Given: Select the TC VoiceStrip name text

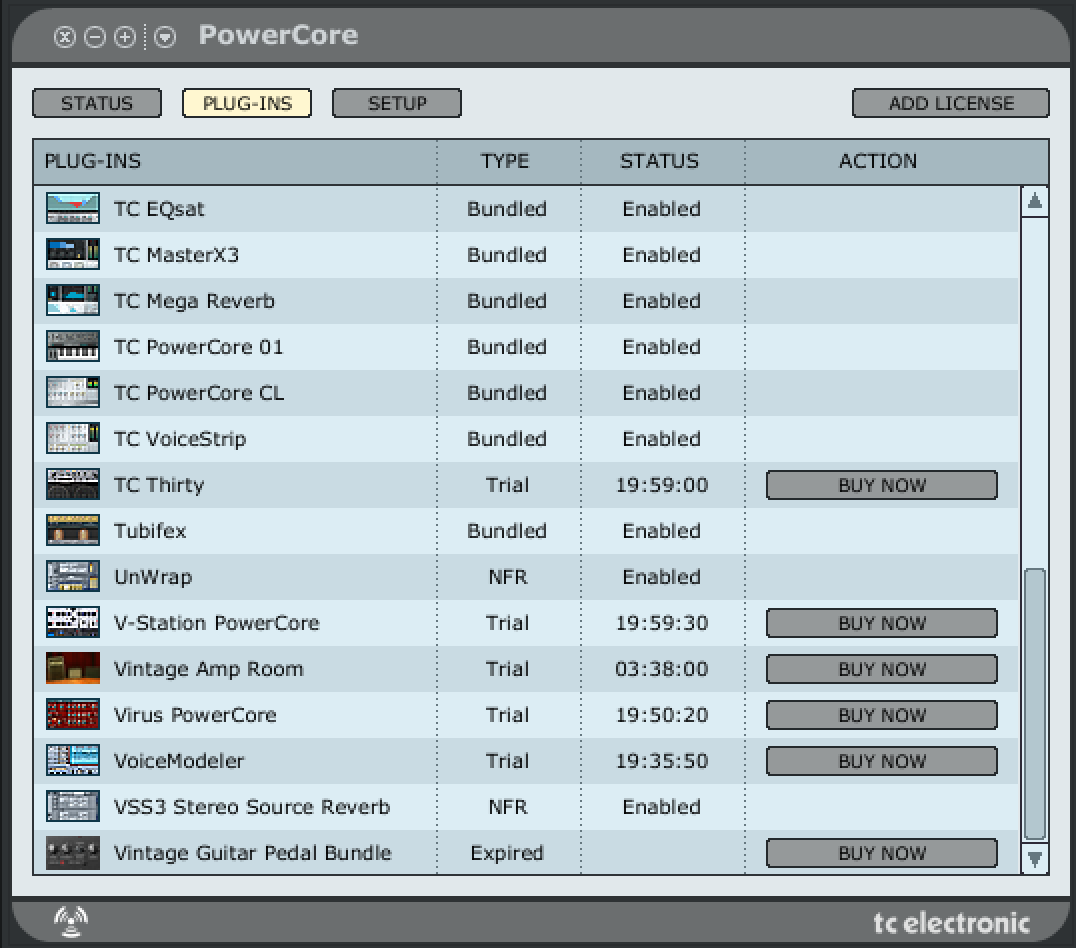Looking at the screenshot, I should tap(180, 439).
